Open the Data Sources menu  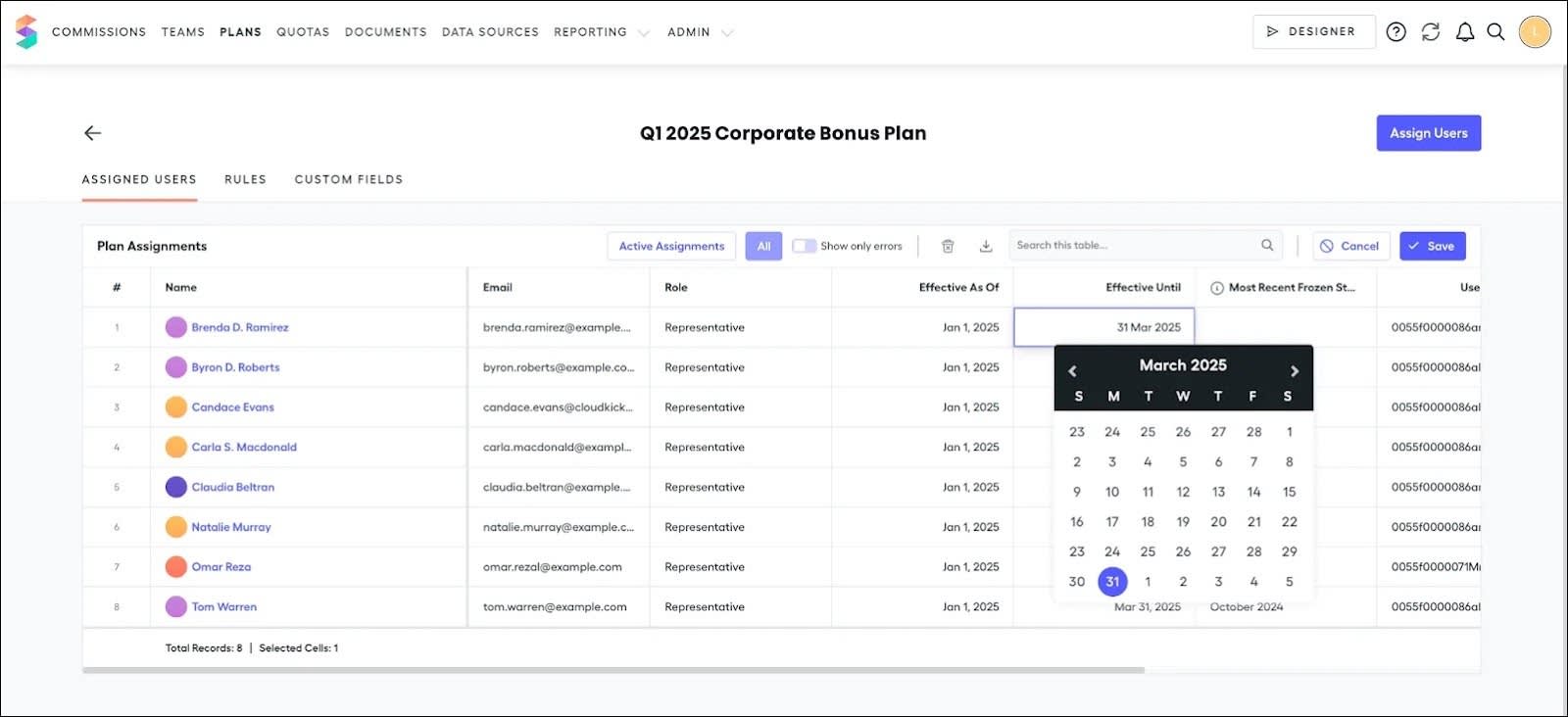[x=490, y=32]
